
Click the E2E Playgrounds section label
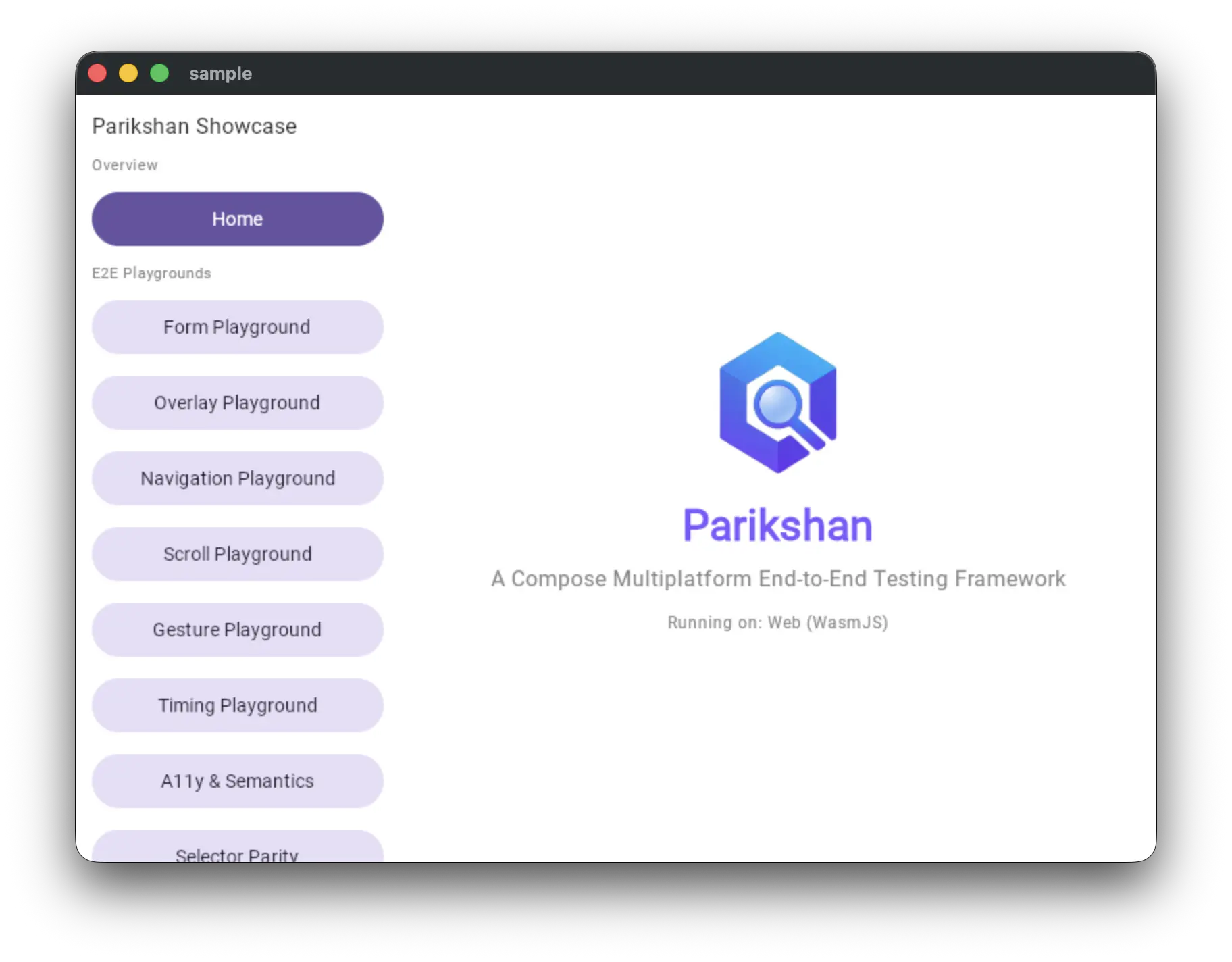(x=152, y=273)
